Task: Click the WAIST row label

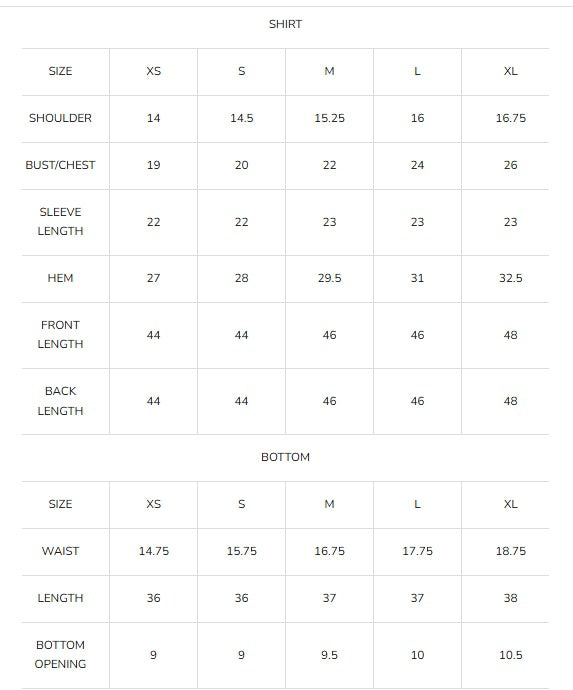Action: click(60, 551)
